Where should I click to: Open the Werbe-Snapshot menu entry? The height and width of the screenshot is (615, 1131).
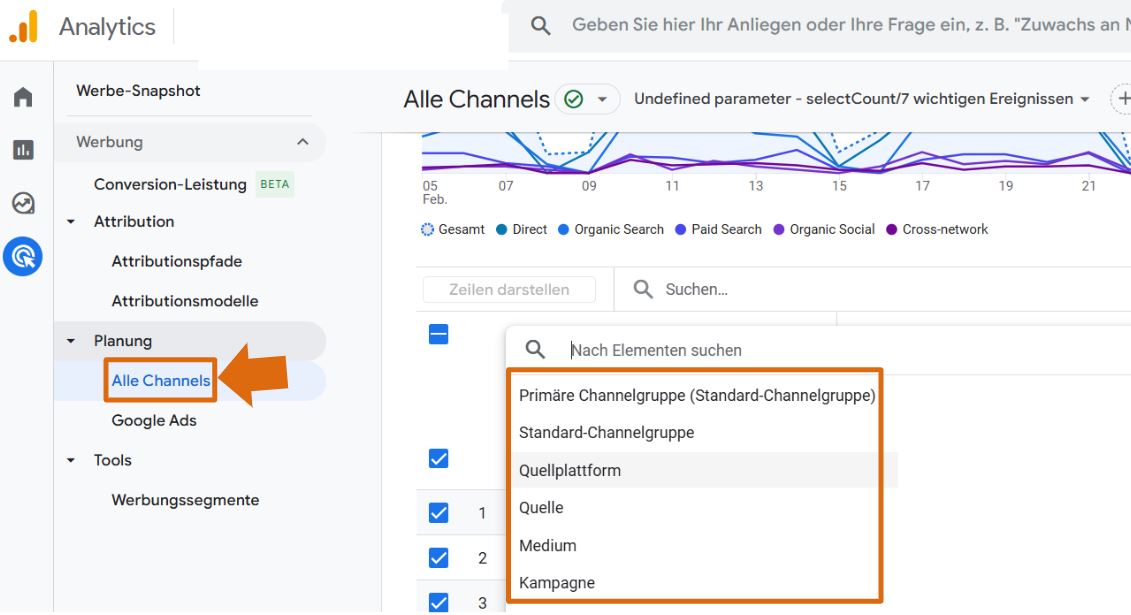(x=137, y=90)
